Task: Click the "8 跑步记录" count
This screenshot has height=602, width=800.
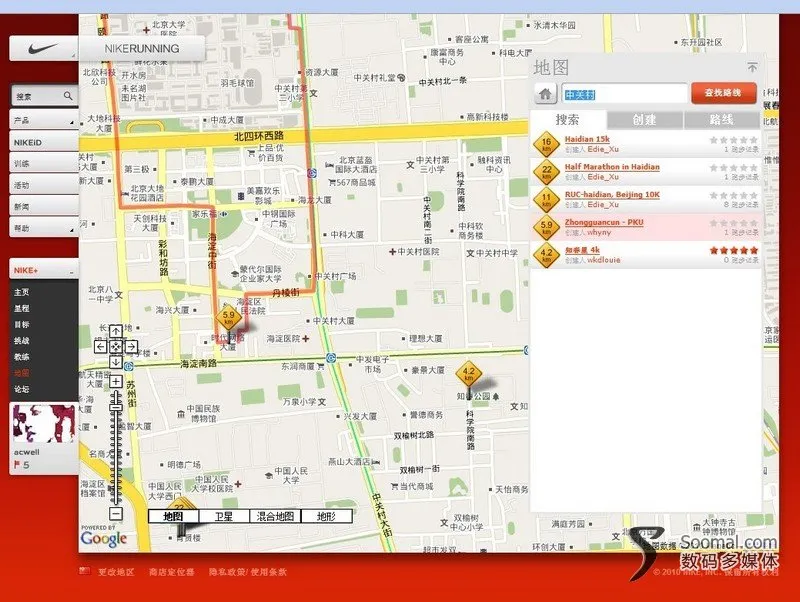Action: pyautogui.click(x=741, y=205)
